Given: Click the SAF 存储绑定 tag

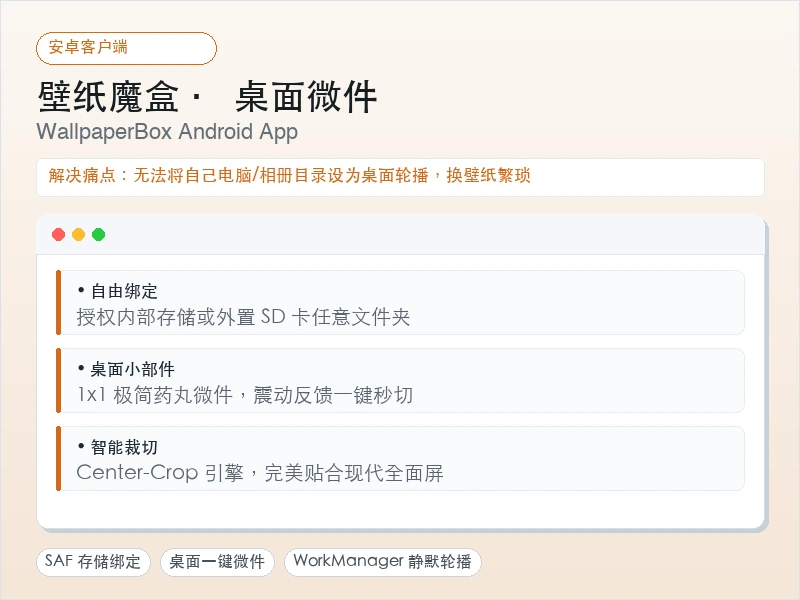Looking at the screenshot, I should coord(93,562).
